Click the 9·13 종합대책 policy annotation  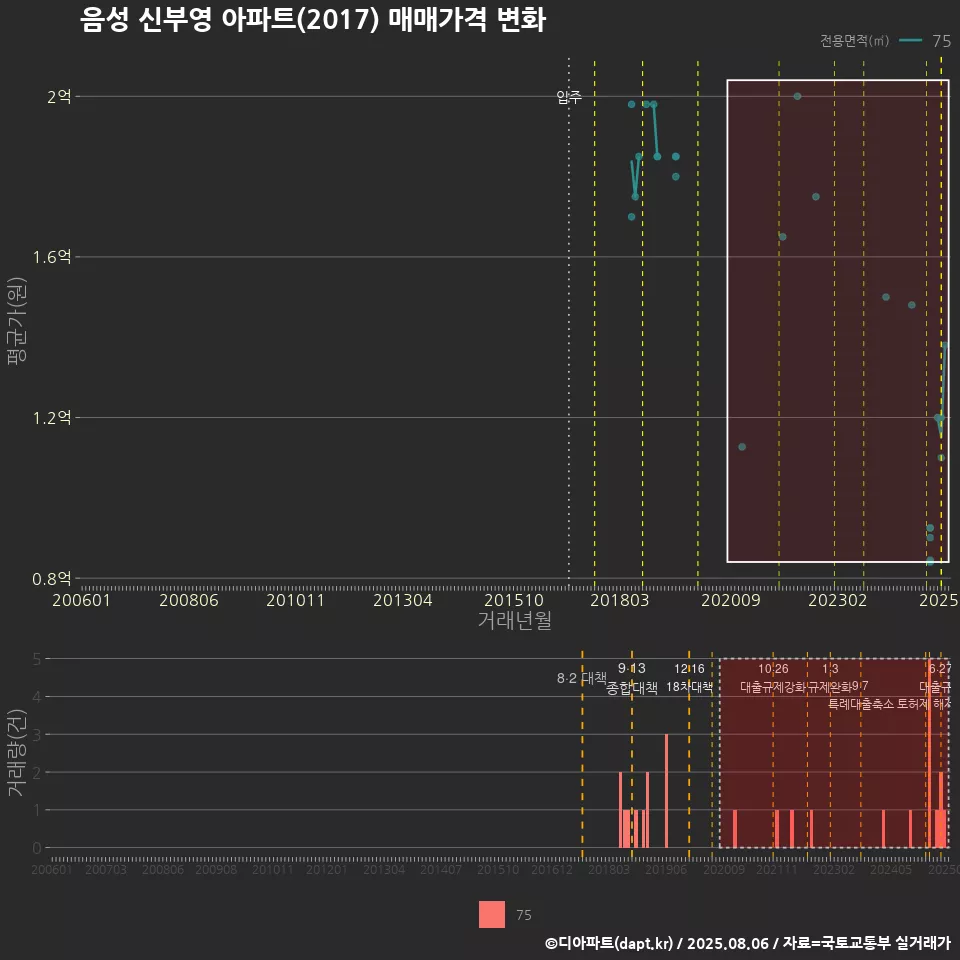[632, 678]
